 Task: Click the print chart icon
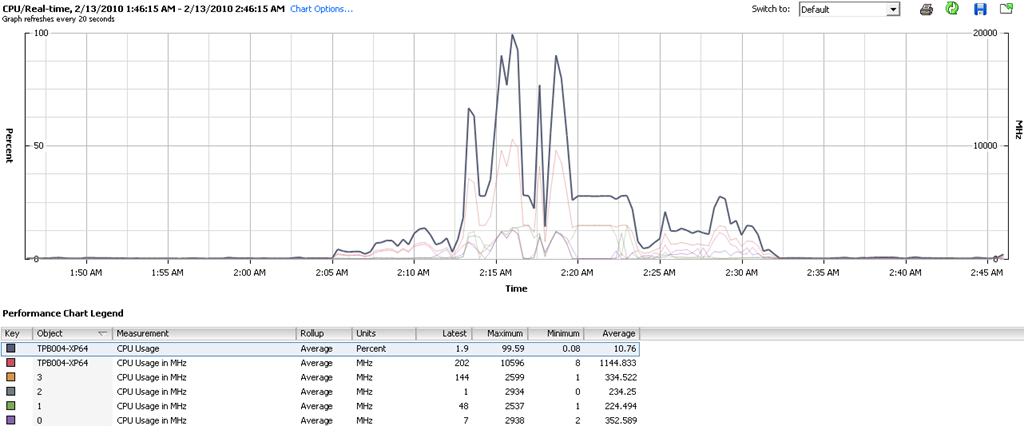point(926,9)
